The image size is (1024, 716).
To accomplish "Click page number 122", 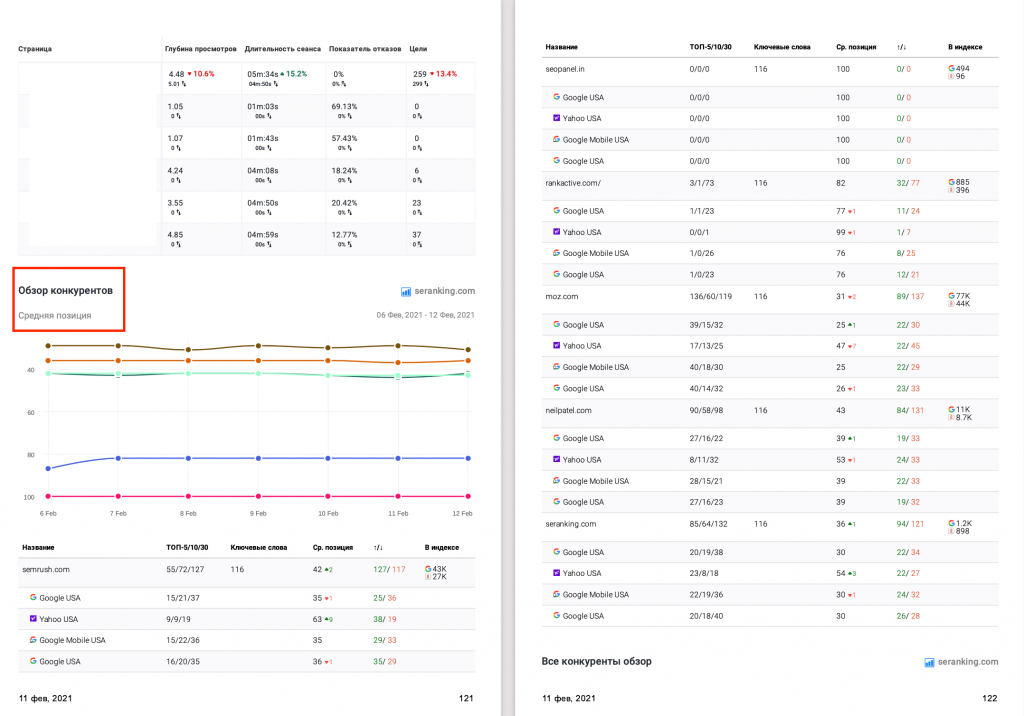I will click(x=989, y=698).
